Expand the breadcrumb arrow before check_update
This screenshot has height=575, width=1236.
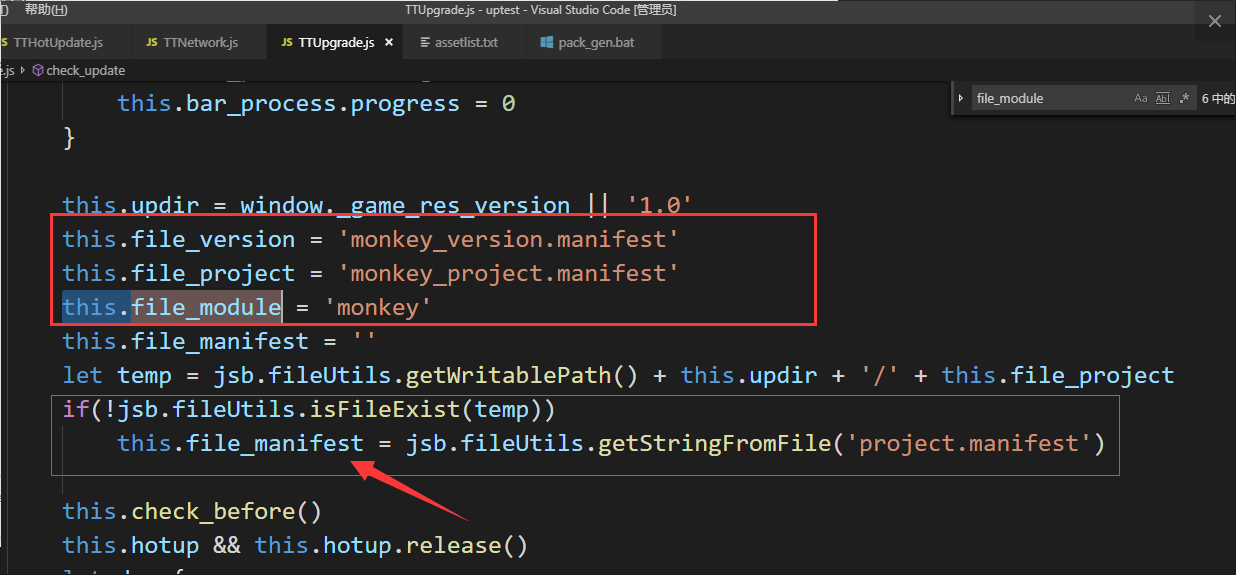point(22,70)
